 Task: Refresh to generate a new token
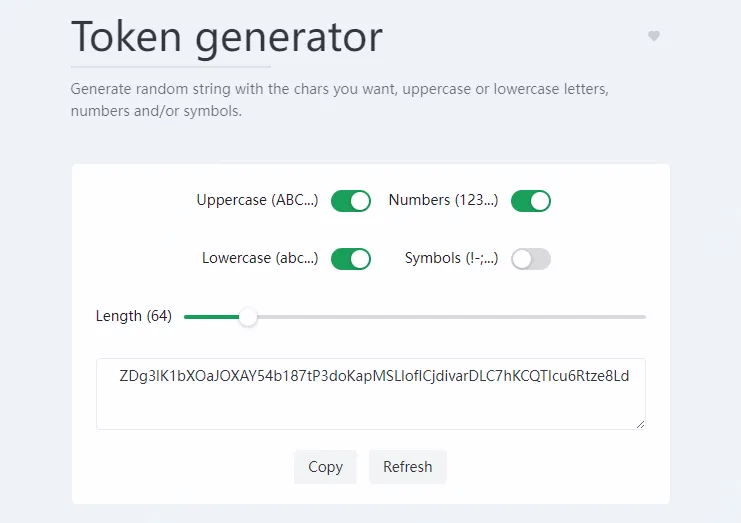click(x=408, y=467)
